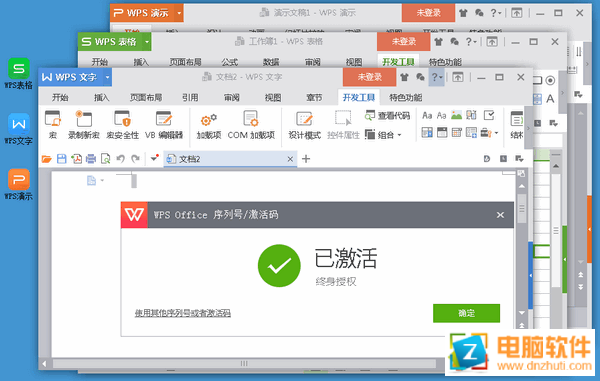Click print preview icon
Image resolution: width=600 pixels, height=381 pixels.
105,159
